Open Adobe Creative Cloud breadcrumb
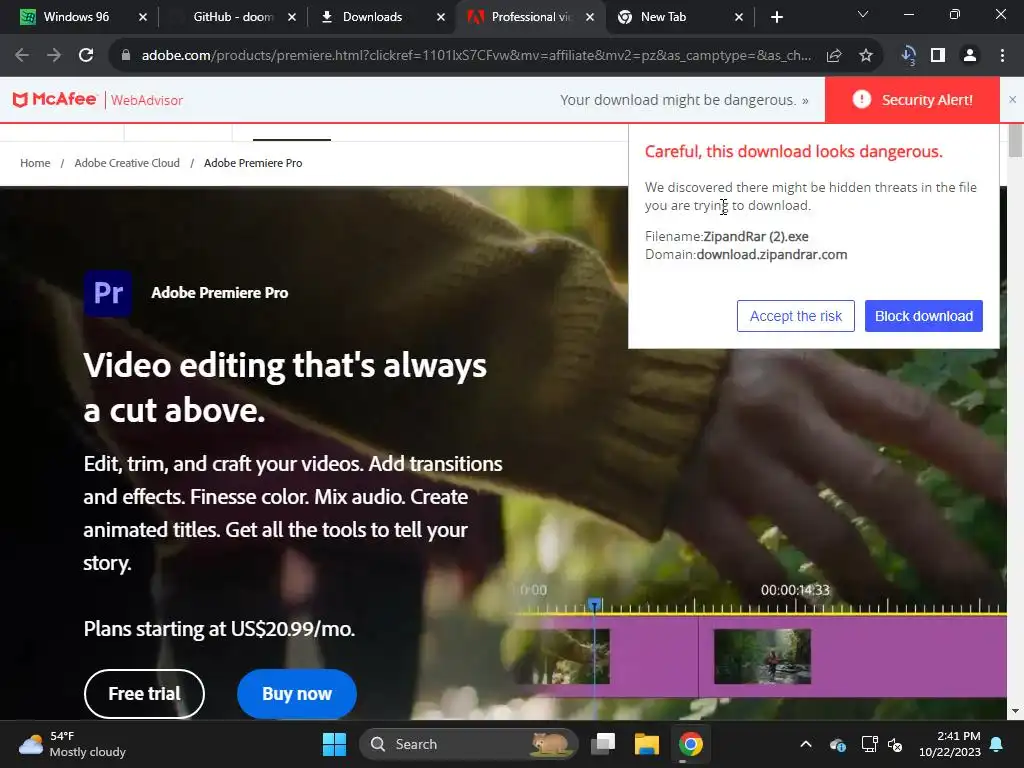Screen dimensions: 1024x768 [x=127, y=163]
